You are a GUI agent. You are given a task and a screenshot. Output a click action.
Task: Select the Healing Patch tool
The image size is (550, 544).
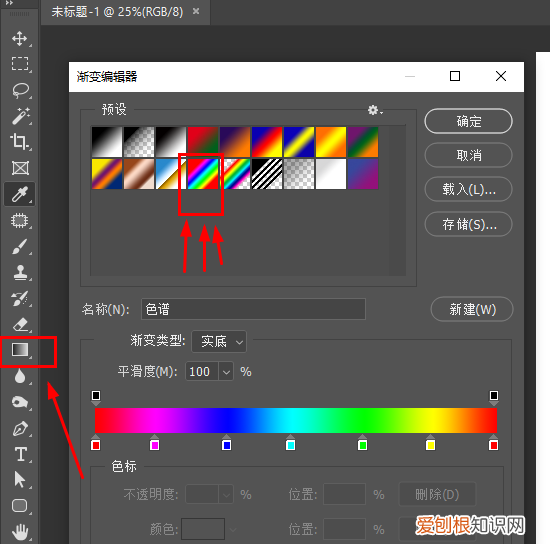pos(20,221)
